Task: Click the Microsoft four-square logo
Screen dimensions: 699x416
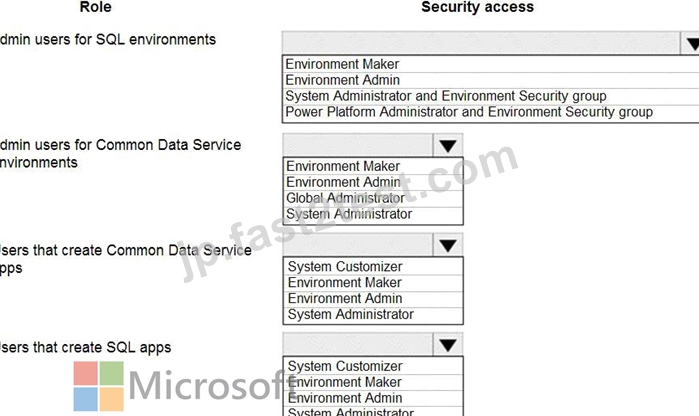Action: [x=99, y=386]
